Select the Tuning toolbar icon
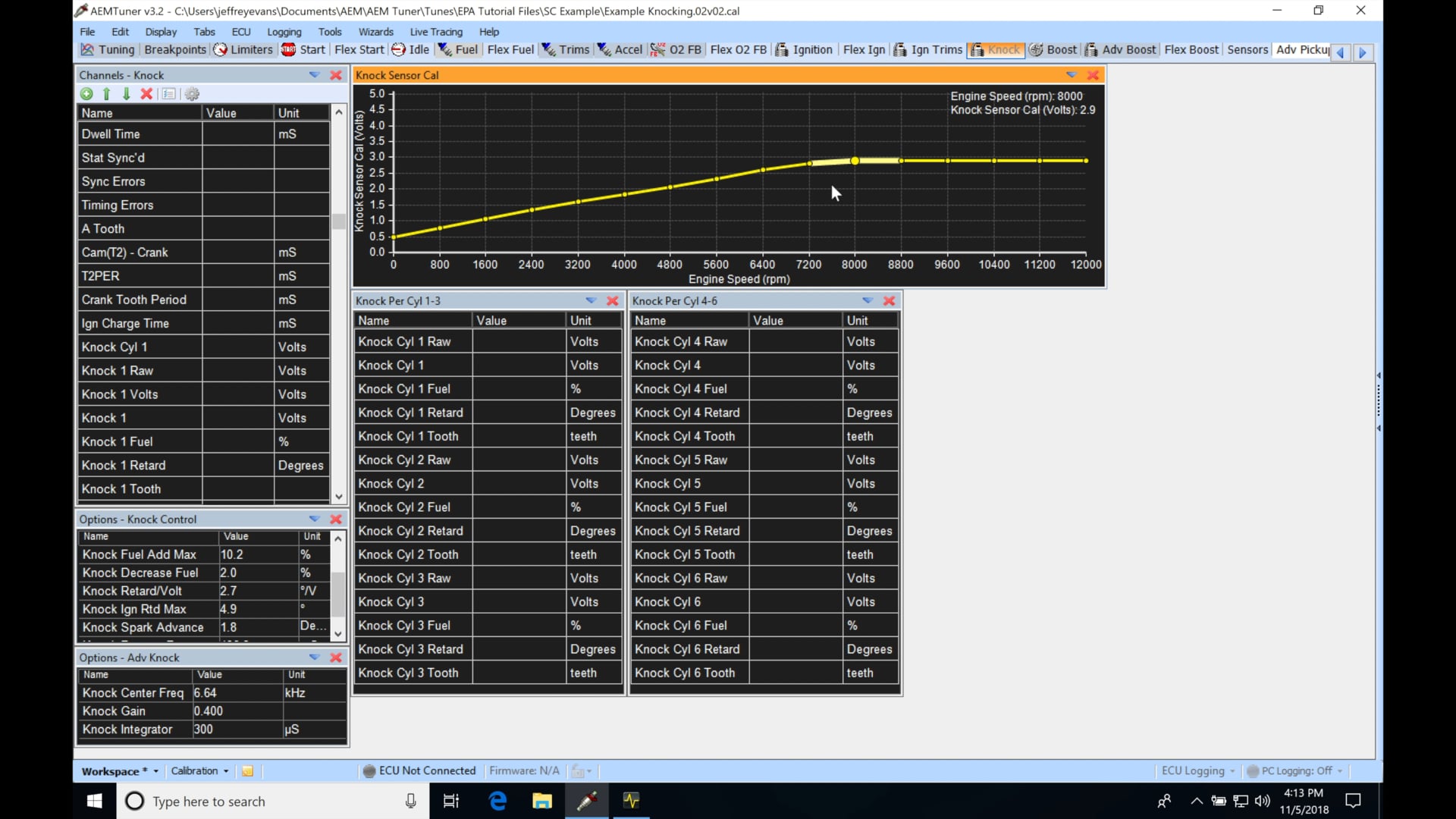 coord(107,49)
